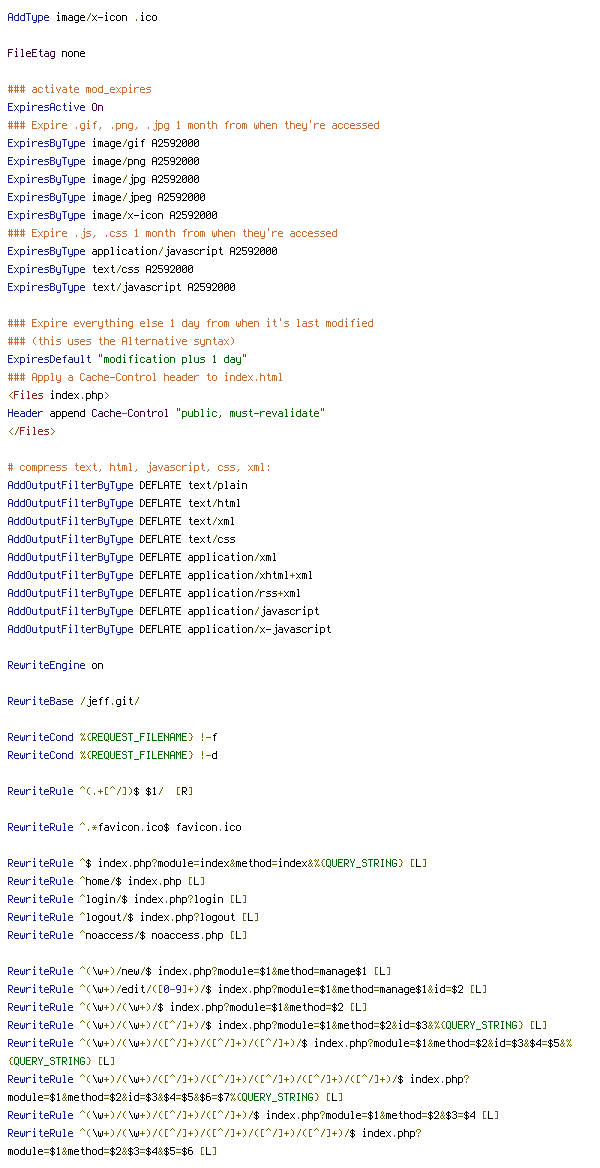Click the DEFLATE text/plain line
The image size is (600, 1168).
coord(127,485)
